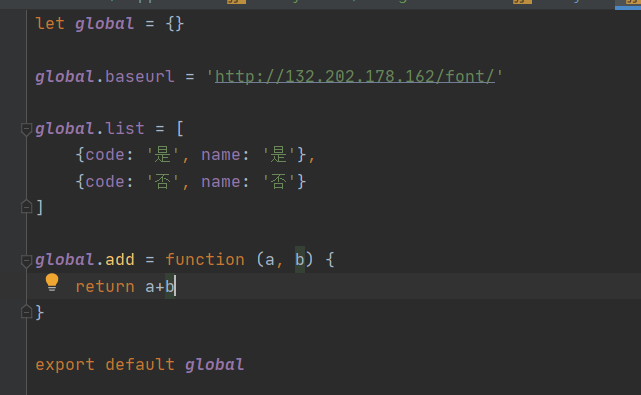Screen dimensions: 641x395
Task: Click 'name' key in the '是' row
Action: 221,155
